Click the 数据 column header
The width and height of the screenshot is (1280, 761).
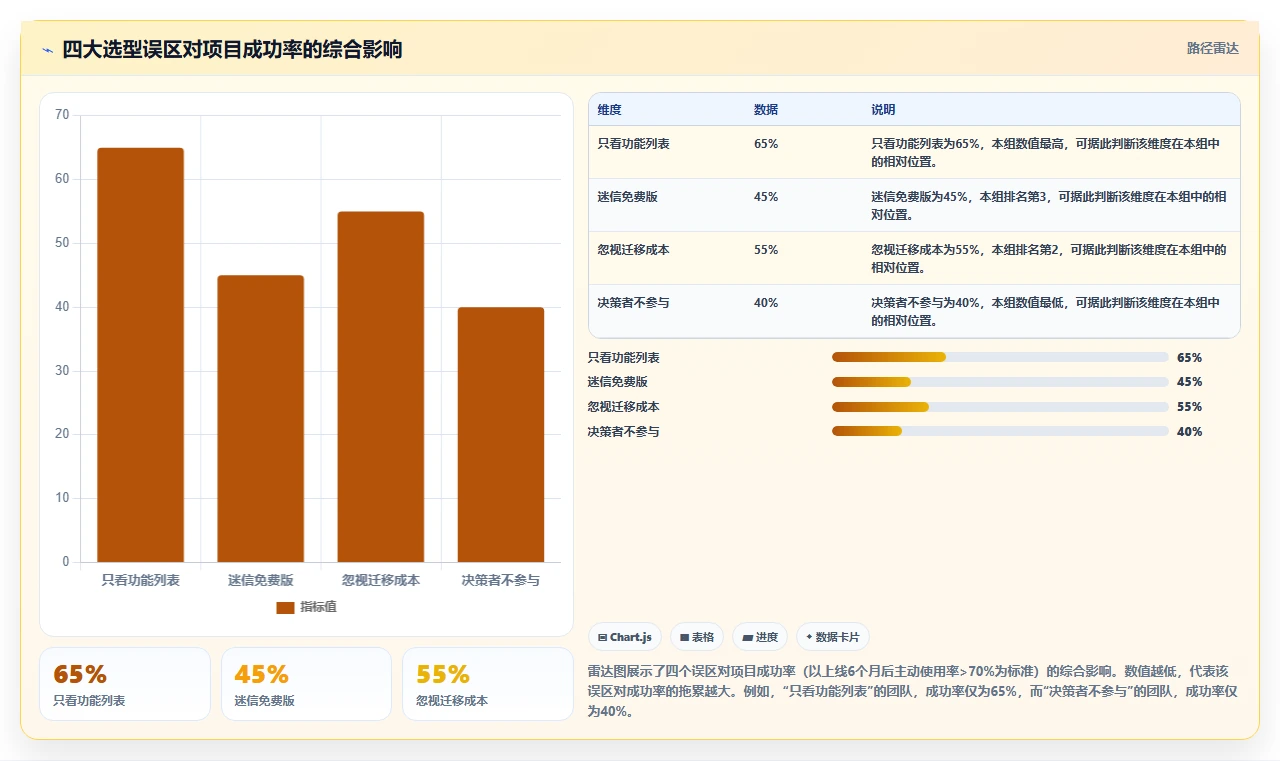[766, 110]
